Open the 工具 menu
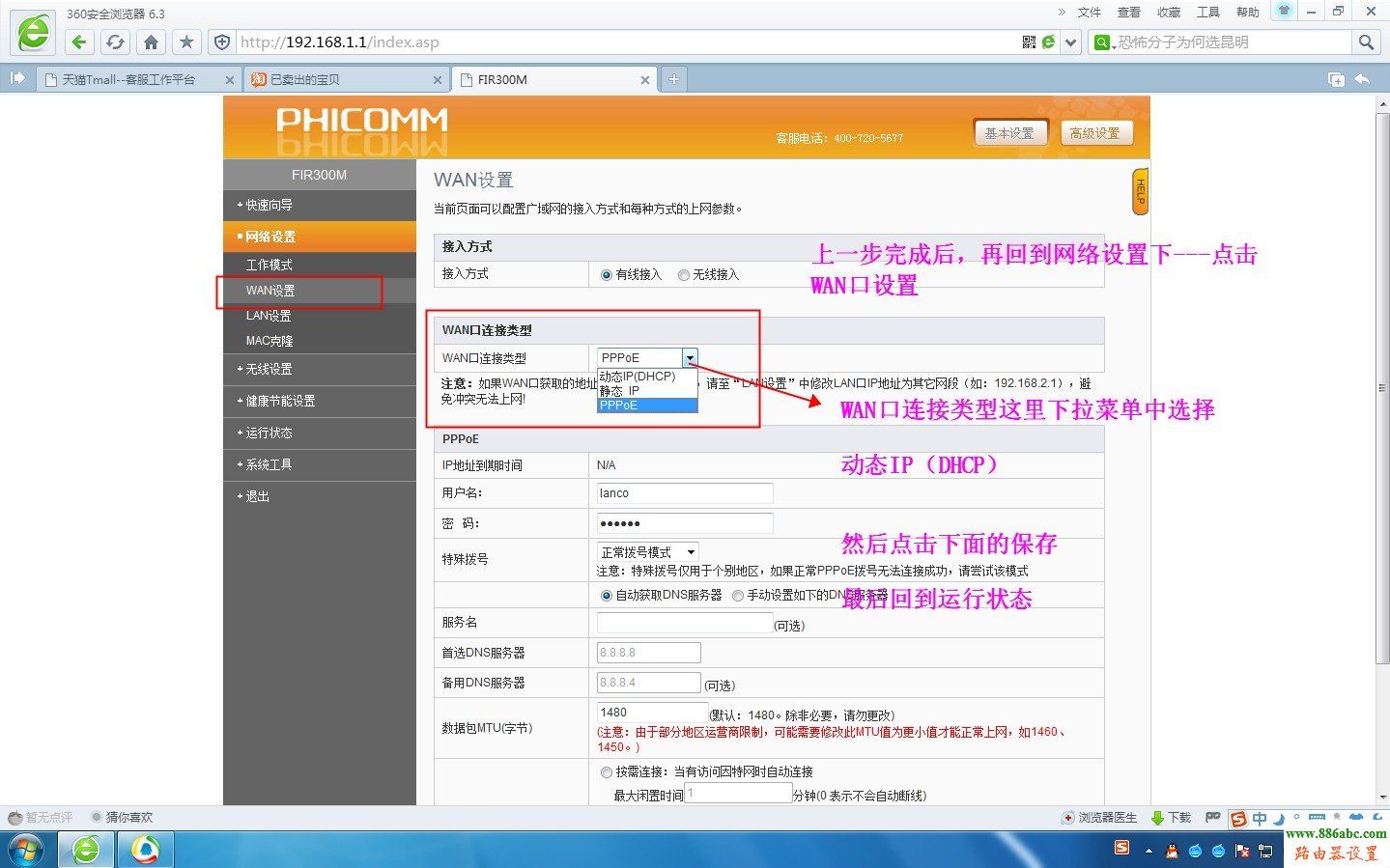This screenshot has height=868, width=1390. tap(1208, 12)
